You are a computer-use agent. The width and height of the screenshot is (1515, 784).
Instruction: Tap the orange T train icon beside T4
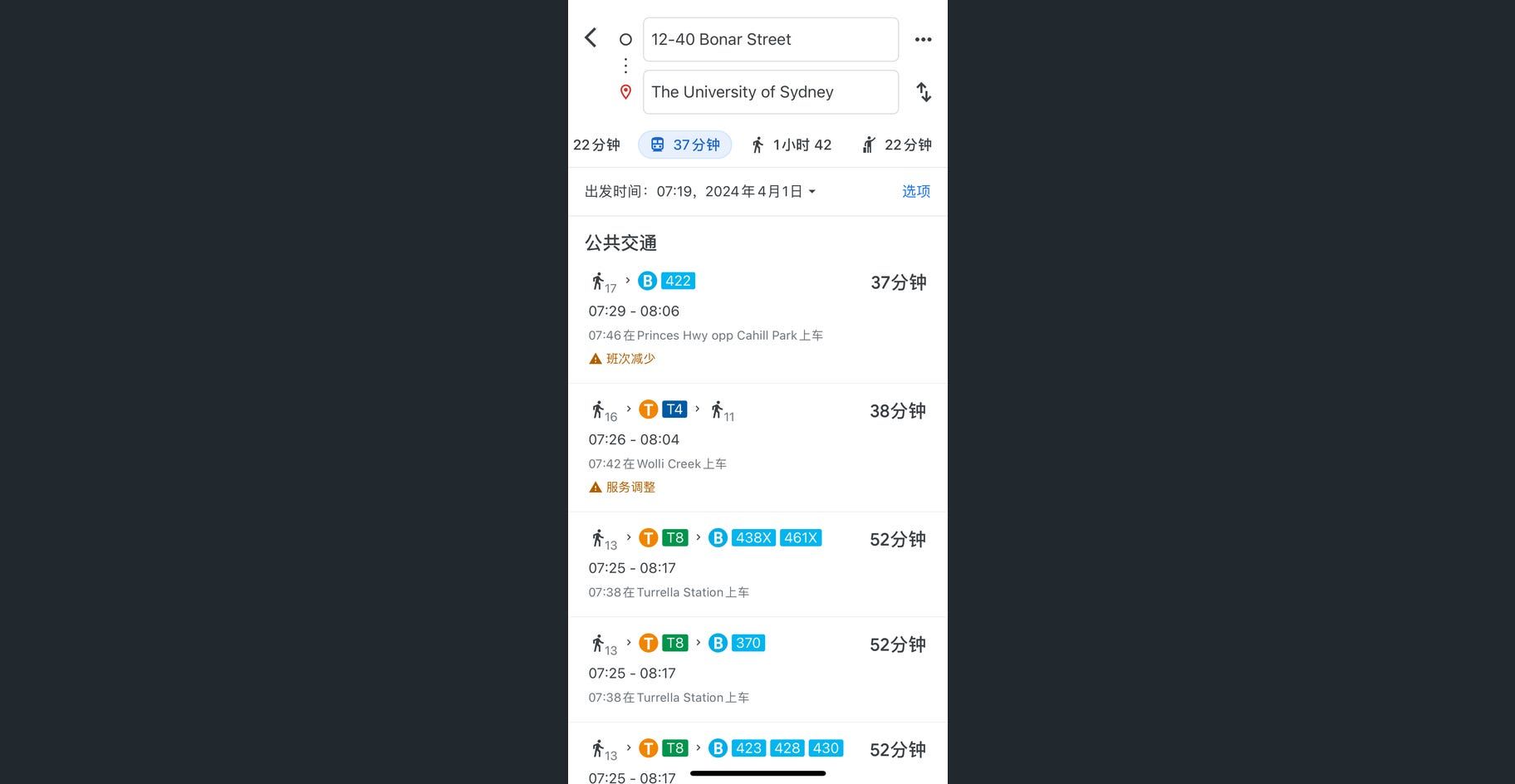pyautogui.click(x=648, y=409)
